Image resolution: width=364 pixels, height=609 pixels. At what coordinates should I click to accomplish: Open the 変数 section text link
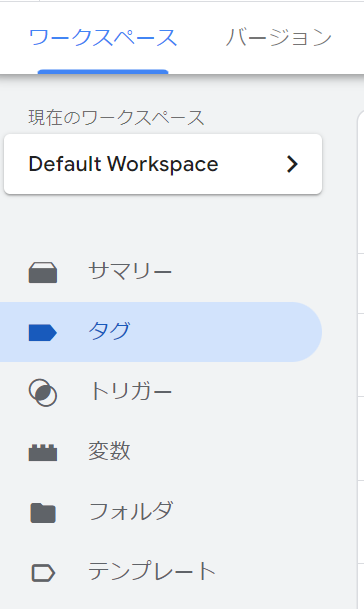(x=109, y=451)
